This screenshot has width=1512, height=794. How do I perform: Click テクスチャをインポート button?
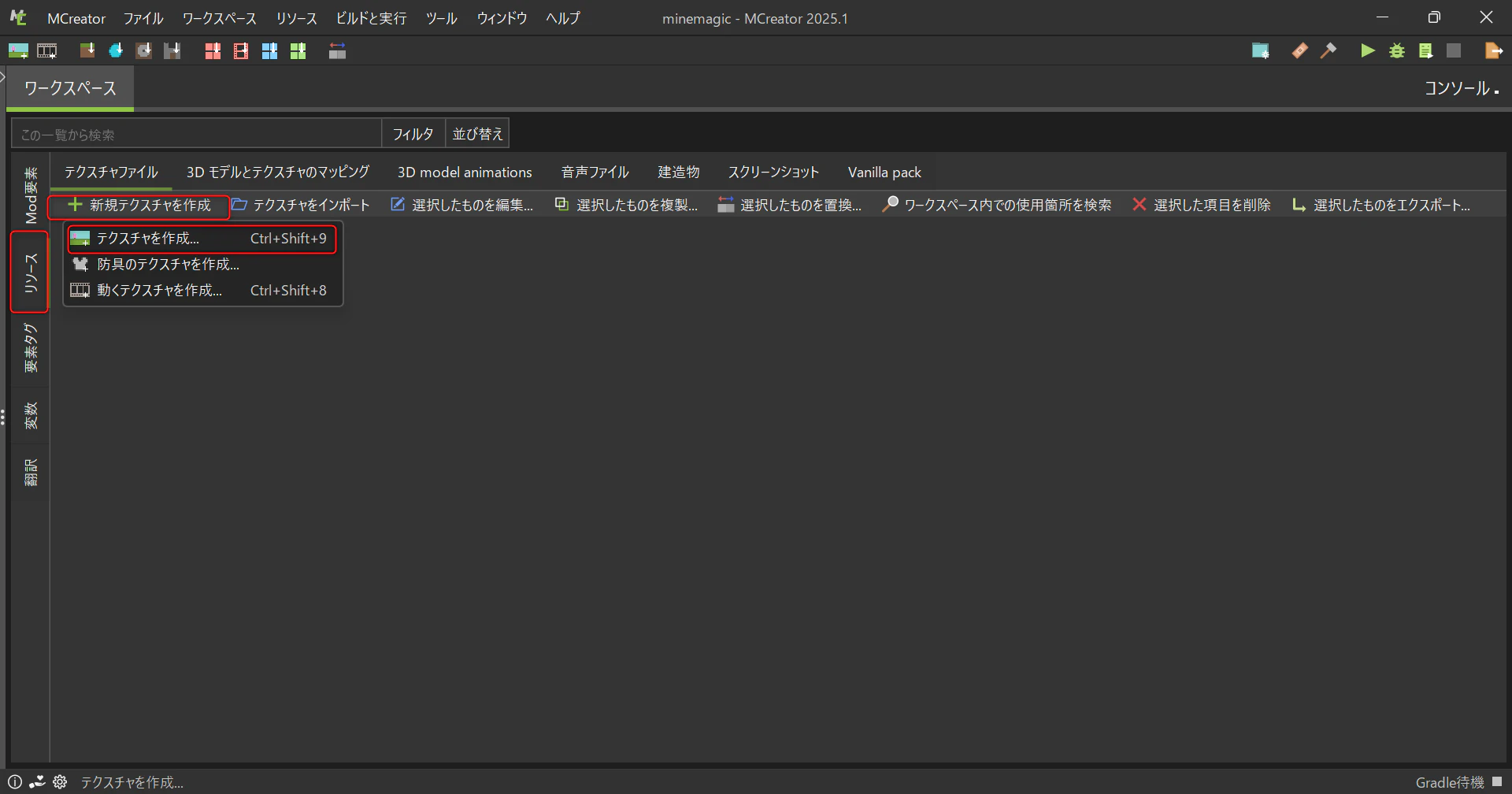(x=301, y=206)
